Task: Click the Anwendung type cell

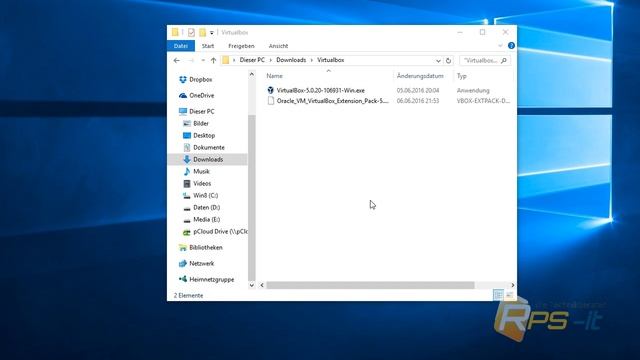Action: pyautogui.click(x=473, y=91)
